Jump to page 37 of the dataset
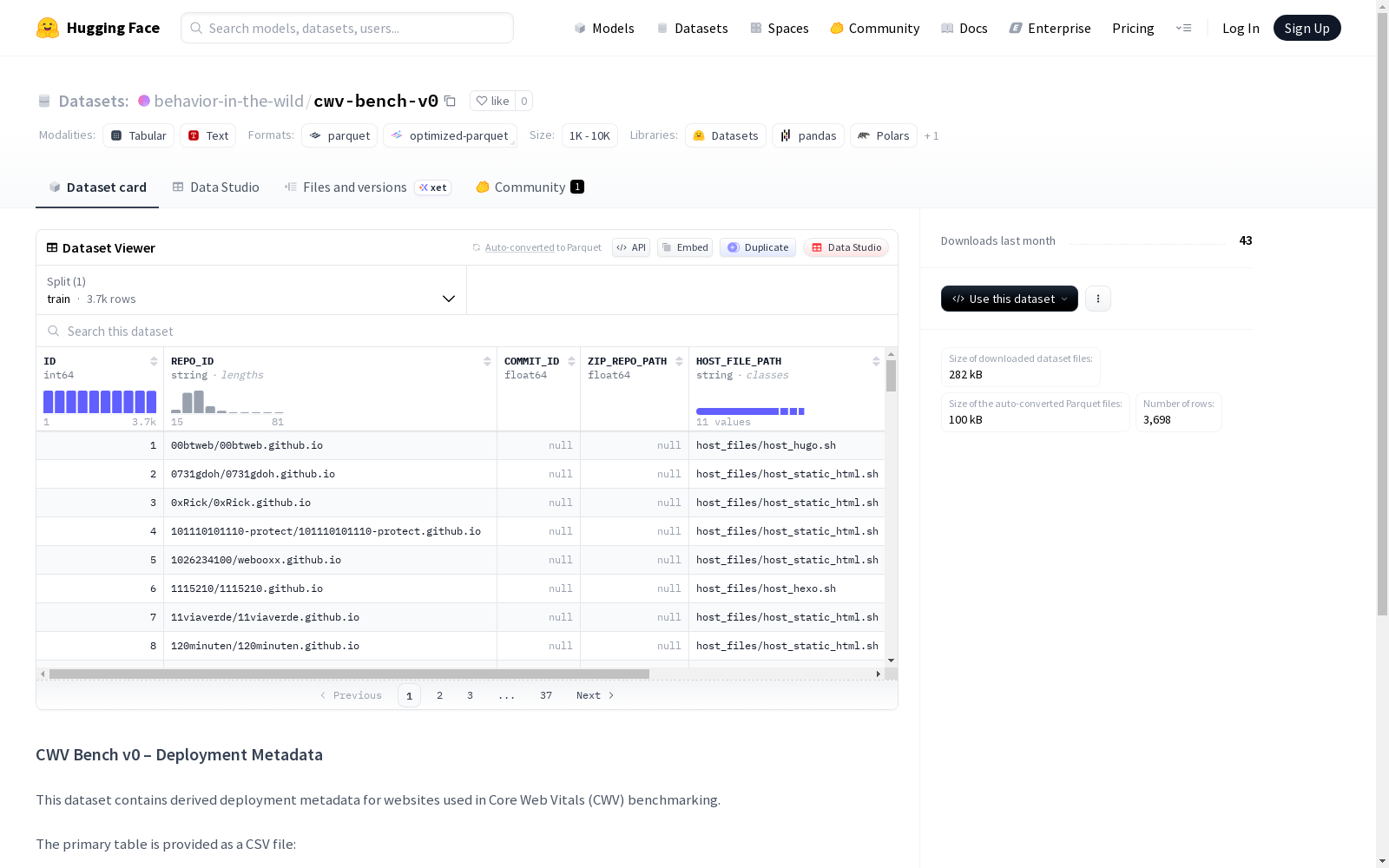This screenshot has width=1389, height=868. pyautogui.click(x=546, y=695)
